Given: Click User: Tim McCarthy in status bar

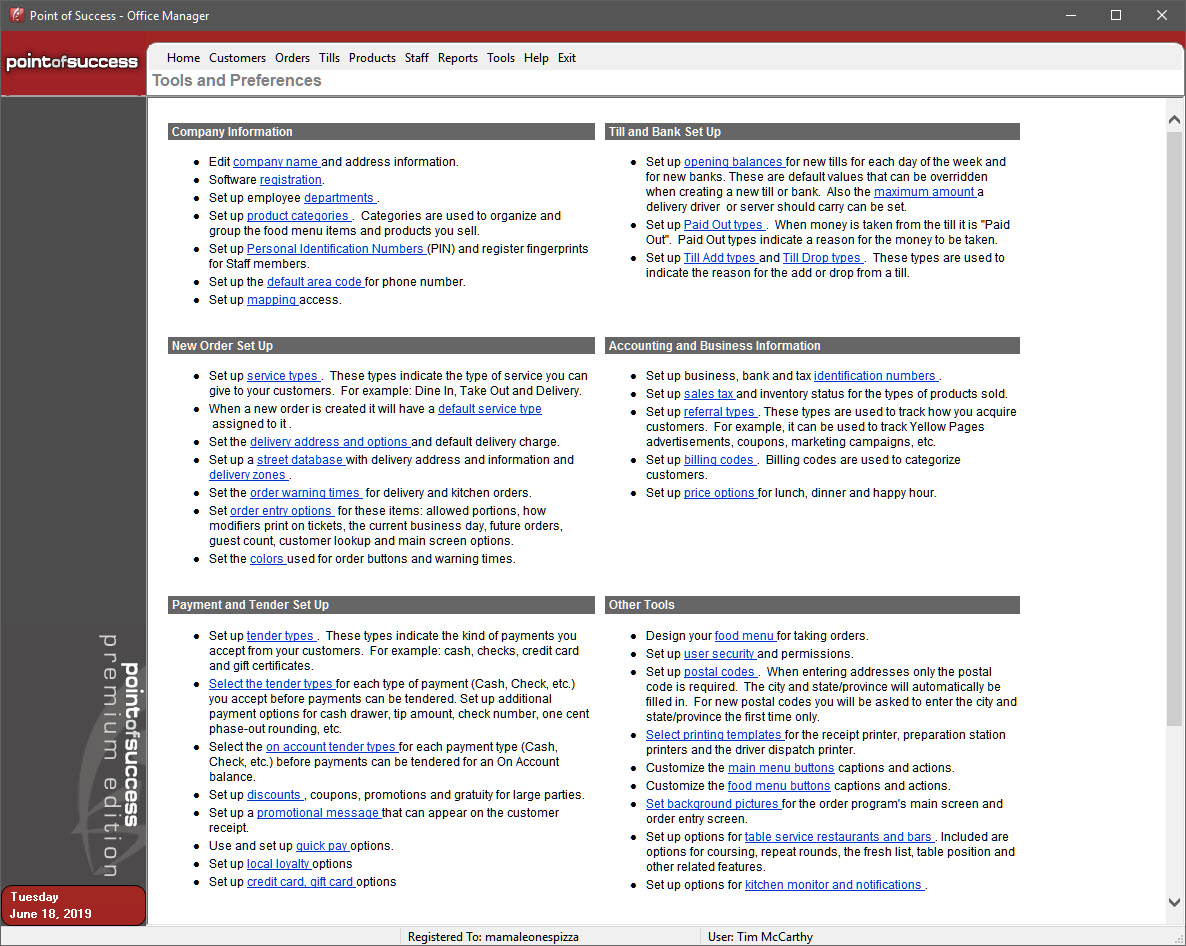Looking at the screenshot, I should 760,937.
